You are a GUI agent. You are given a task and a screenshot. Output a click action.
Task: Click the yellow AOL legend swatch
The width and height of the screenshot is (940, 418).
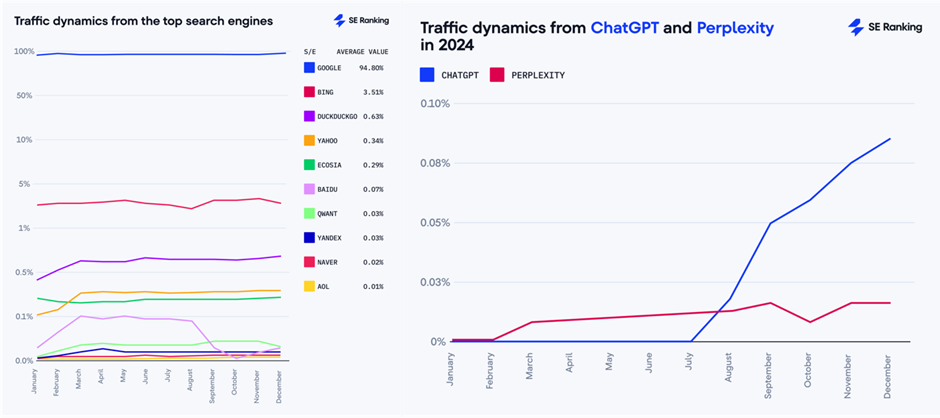pos(310,287)
